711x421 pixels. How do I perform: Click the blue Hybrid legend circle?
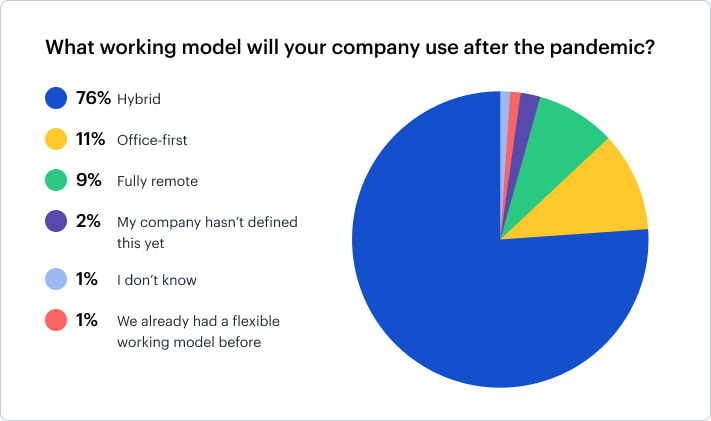[x=56, y=98]
